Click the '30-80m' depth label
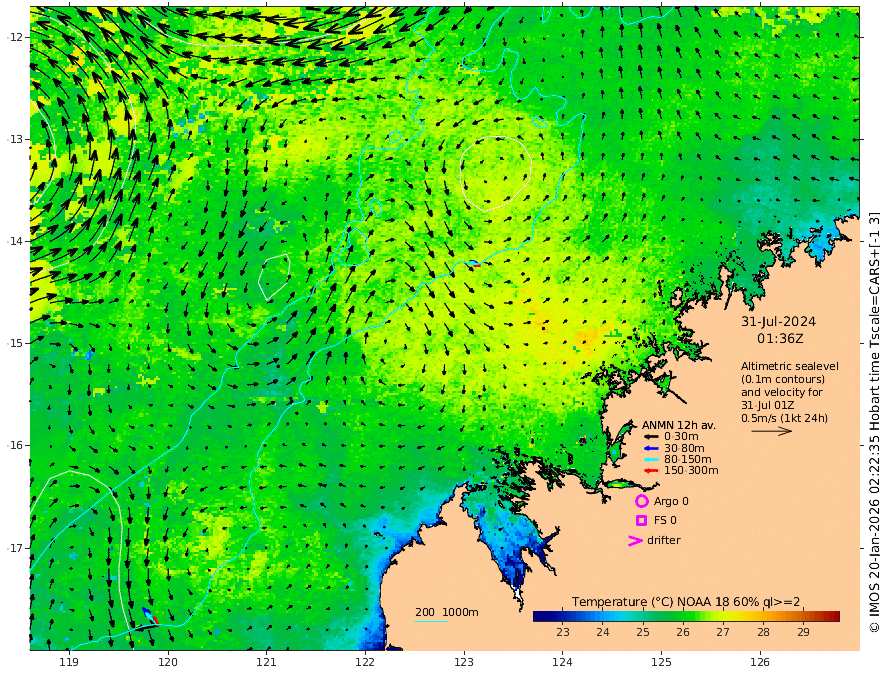 pos(684,448)
